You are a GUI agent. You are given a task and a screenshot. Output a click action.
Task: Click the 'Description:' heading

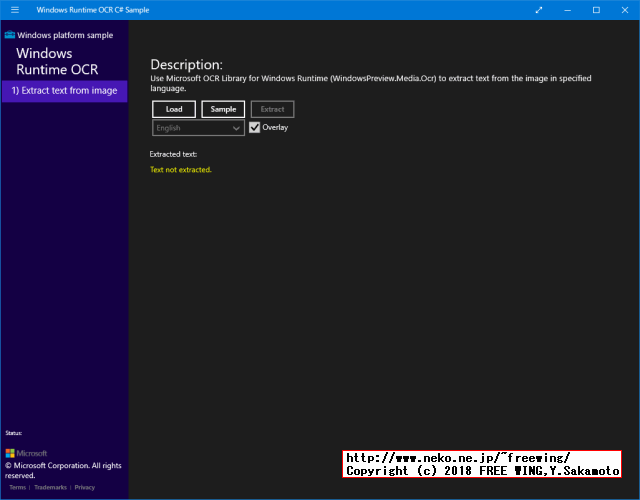pyautogui.click(x=187, y=64)
